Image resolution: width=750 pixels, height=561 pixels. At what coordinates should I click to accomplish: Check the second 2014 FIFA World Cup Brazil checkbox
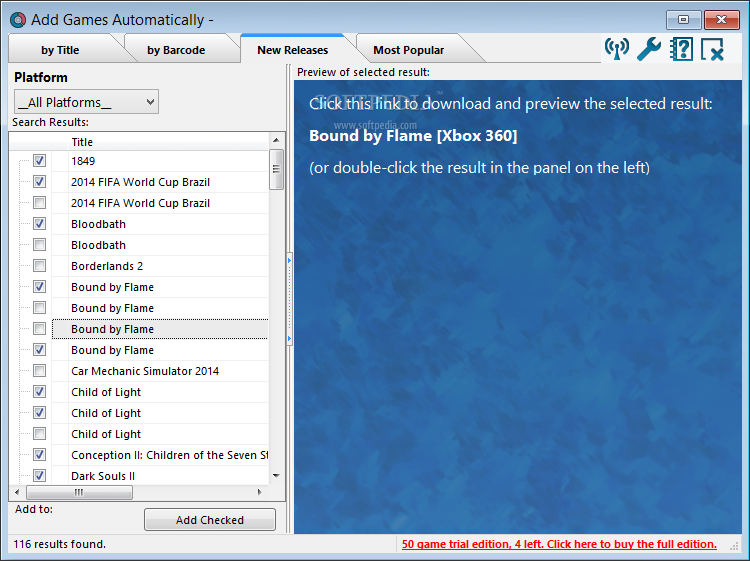(39, 203)
